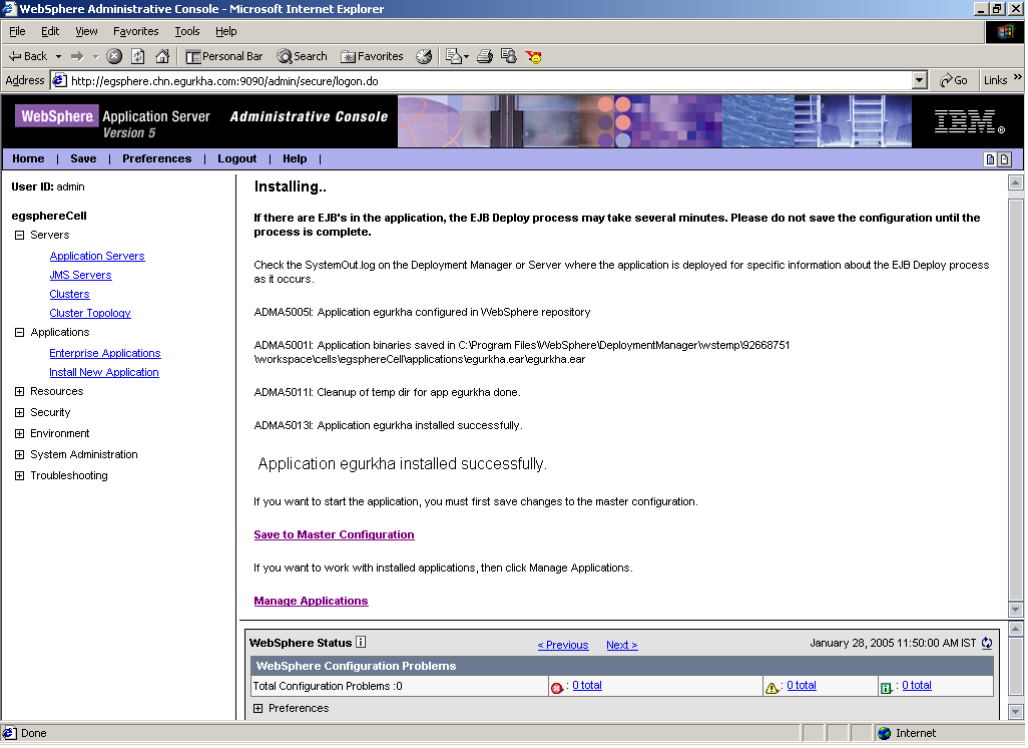
Task: Click the yellow warning problems icon
Action: tap(772, 688)
